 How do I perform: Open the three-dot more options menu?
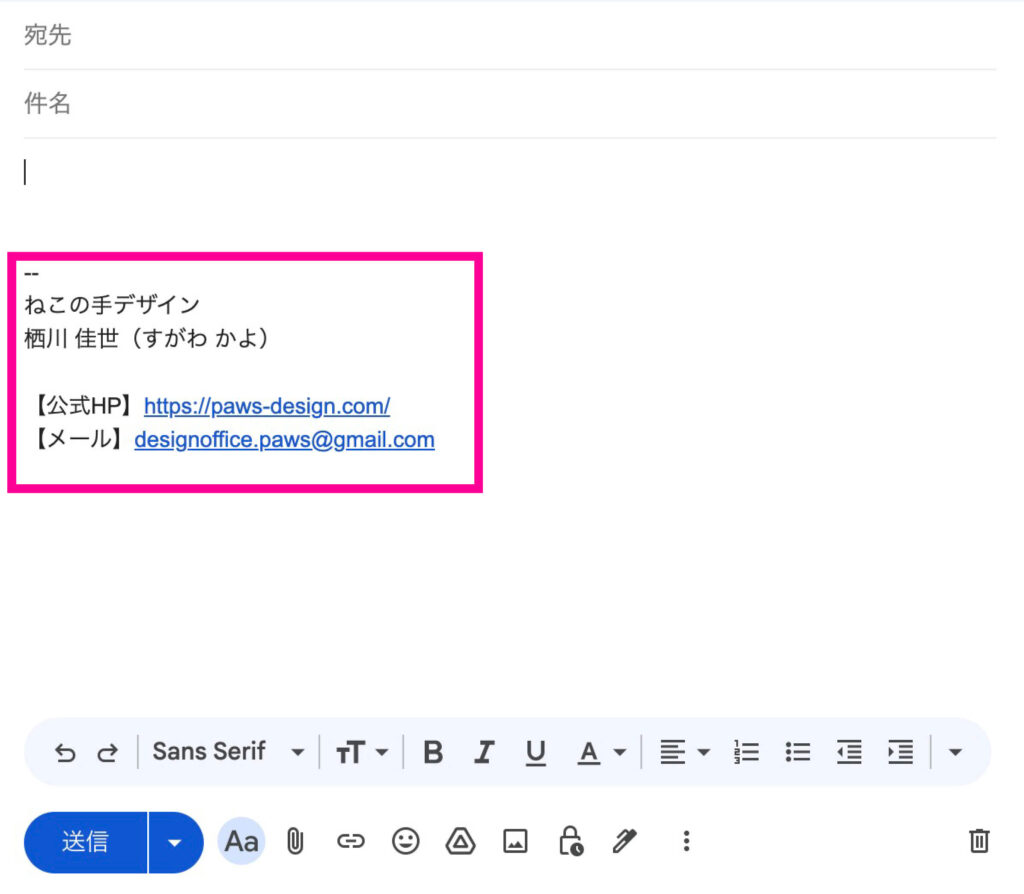(686, 841)
